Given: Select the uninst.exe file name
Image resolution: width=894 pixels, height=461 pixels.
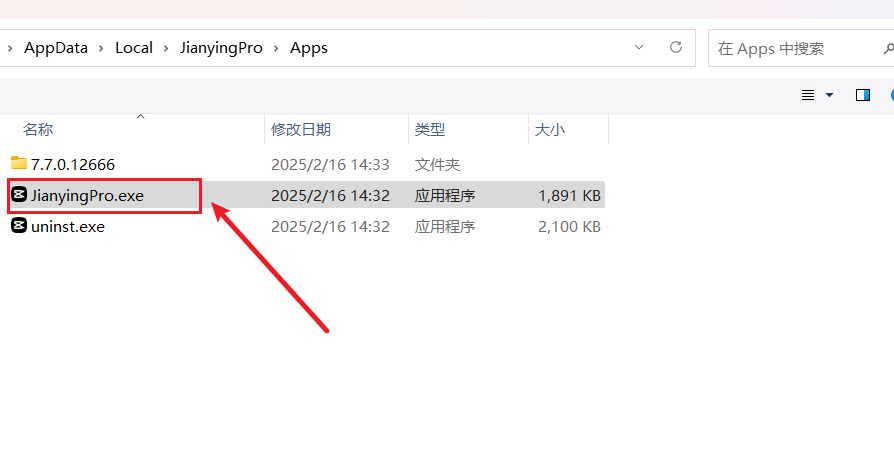Looking at the screenshot, I should pyautogui.click(x=68, y=226).
